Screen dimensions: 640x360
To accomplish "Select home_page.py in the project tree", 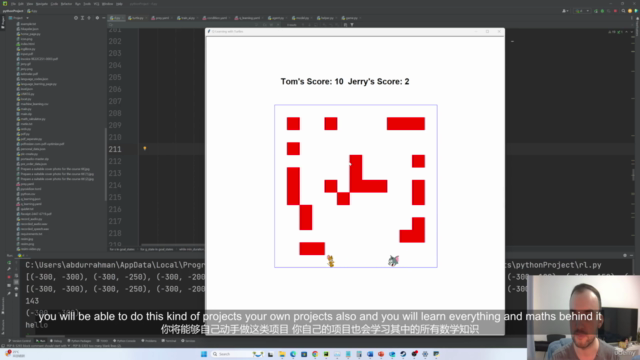I will 28,34.
